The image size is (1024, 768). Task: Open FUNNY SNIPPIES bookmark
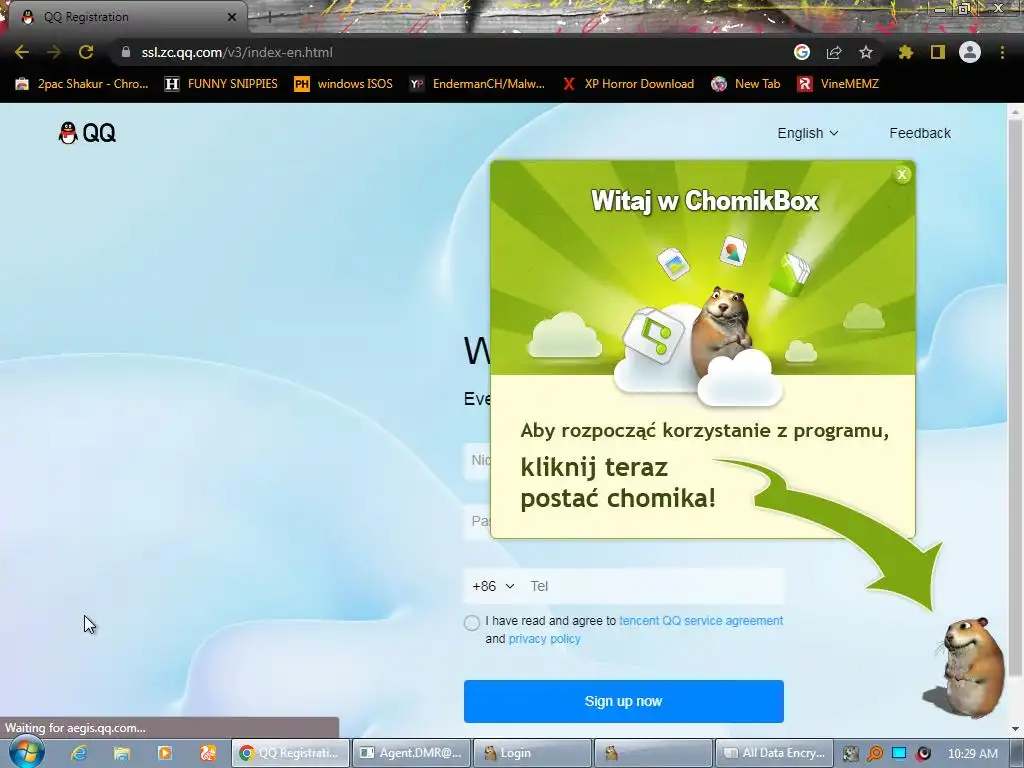[221, 84]
